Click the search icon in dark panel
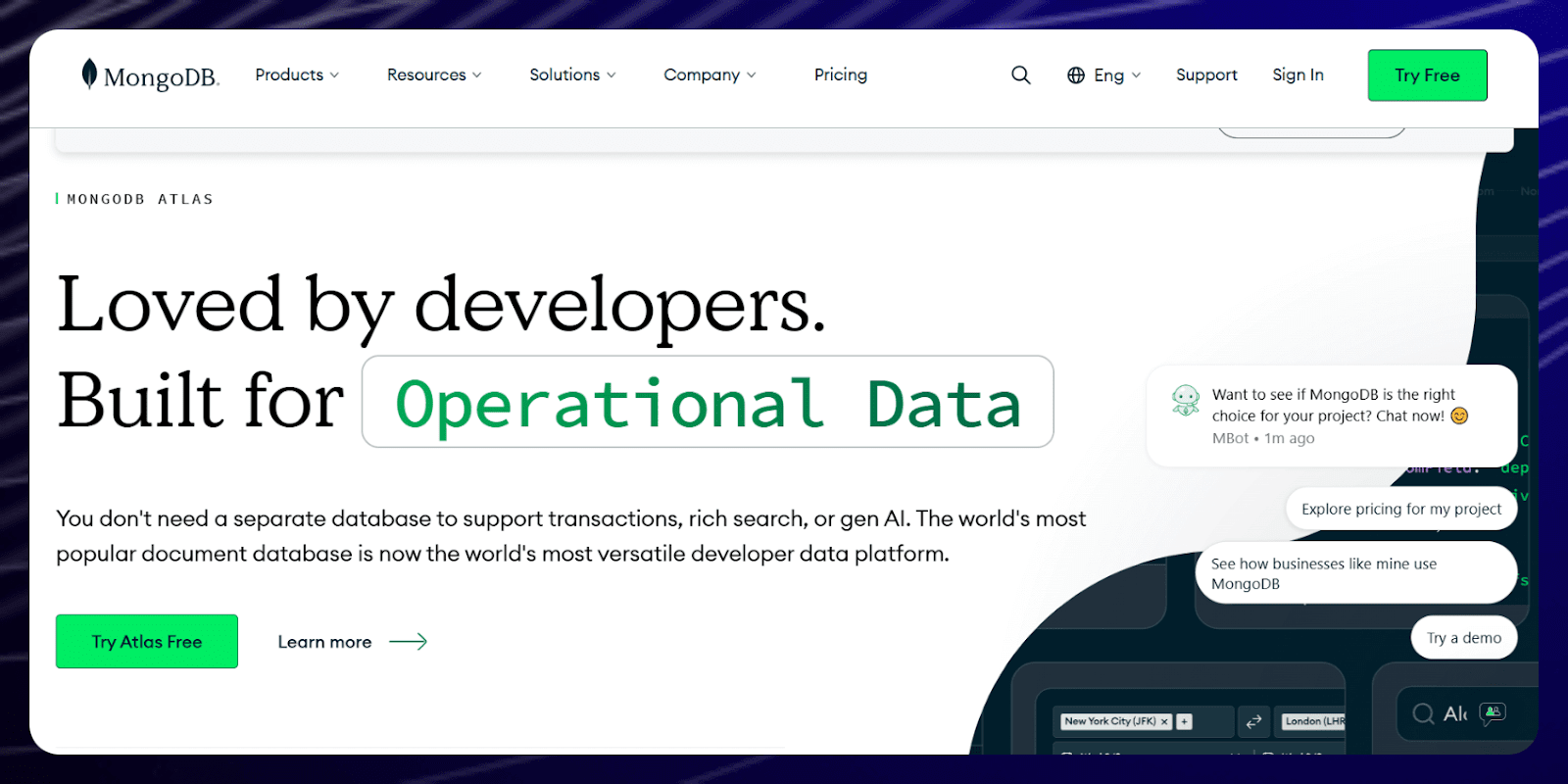This screenshot has height=784, width=1568. 1423,713
